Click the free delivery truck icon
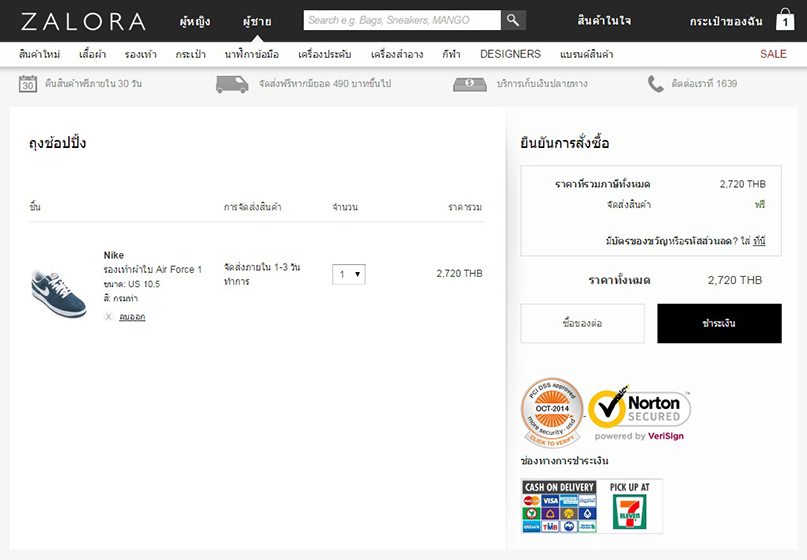The image size is (807, 560). [x=232, y=84]
